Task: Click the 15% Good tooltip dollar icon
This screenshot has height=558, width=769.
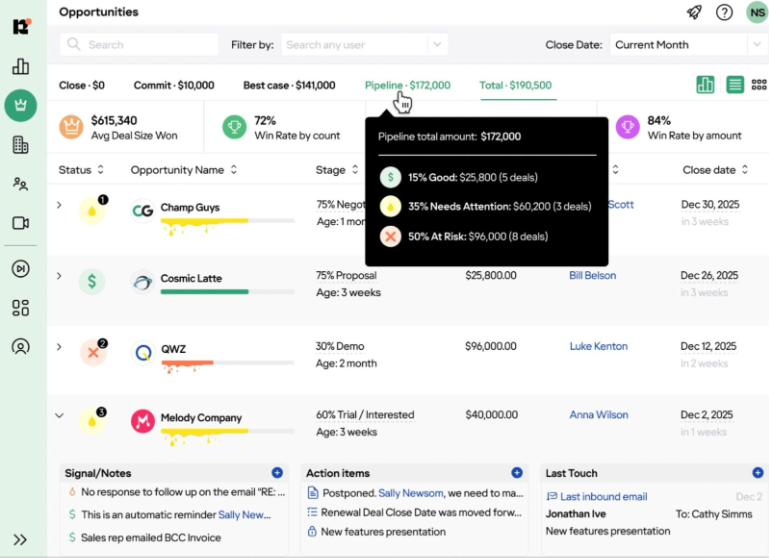Action: click(390, 177)
